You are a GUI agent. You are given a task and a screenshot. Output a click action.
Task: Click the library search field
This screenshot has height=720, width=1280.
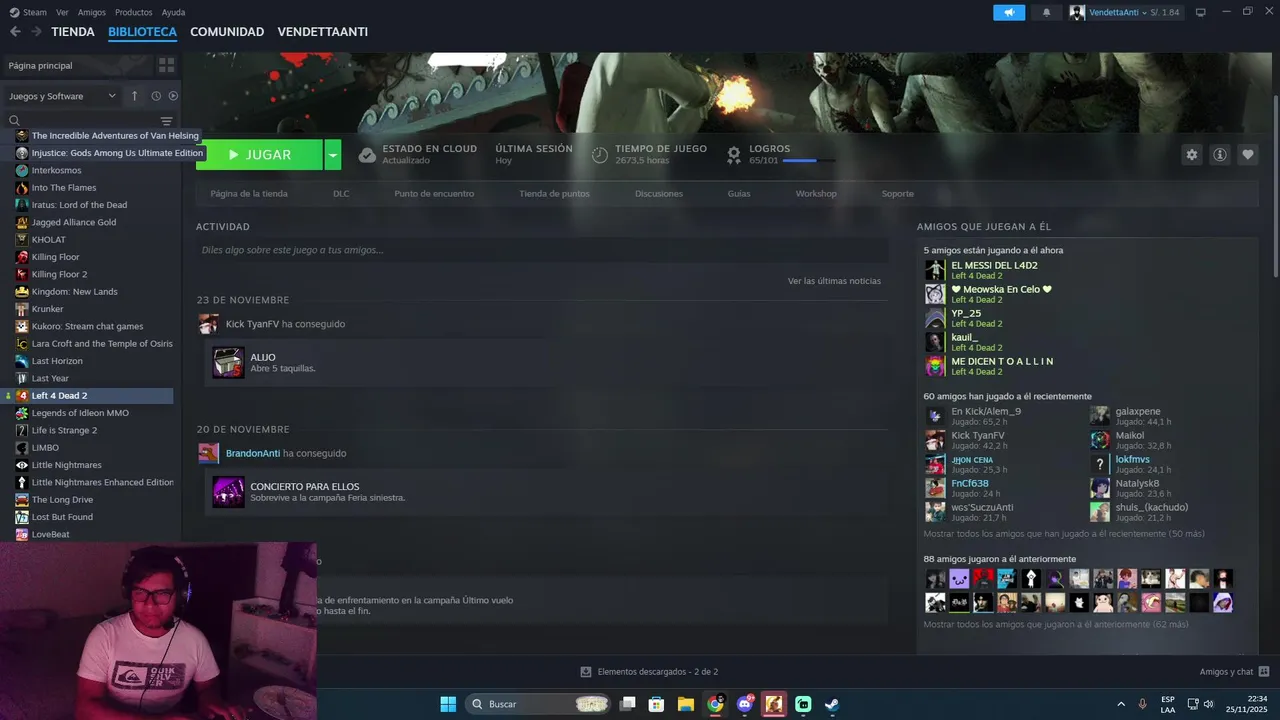(x=82, y=121)
